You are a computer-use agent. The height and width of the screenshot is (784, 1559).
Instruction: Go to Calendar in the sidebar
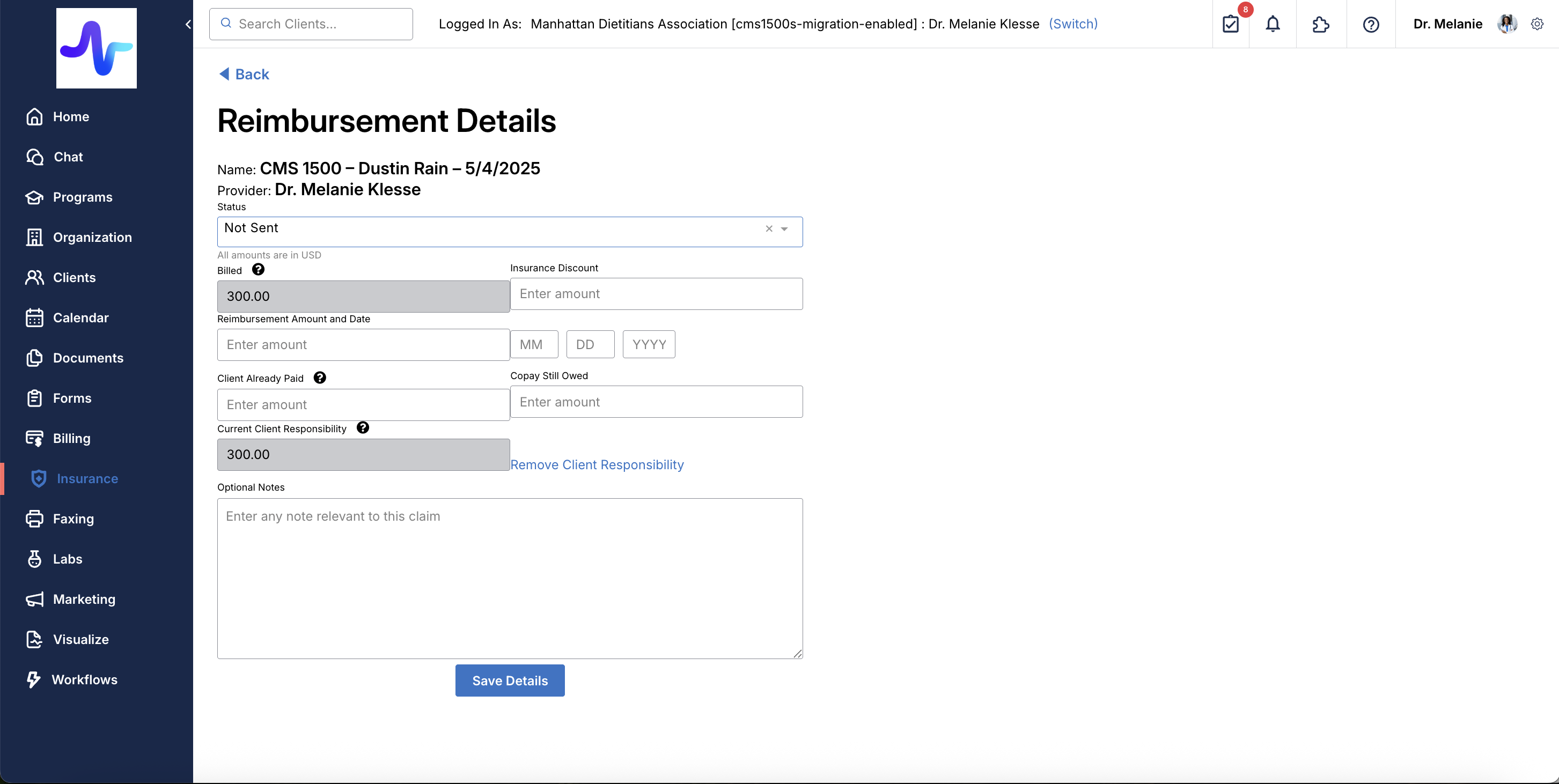click(x=80, y=317)
